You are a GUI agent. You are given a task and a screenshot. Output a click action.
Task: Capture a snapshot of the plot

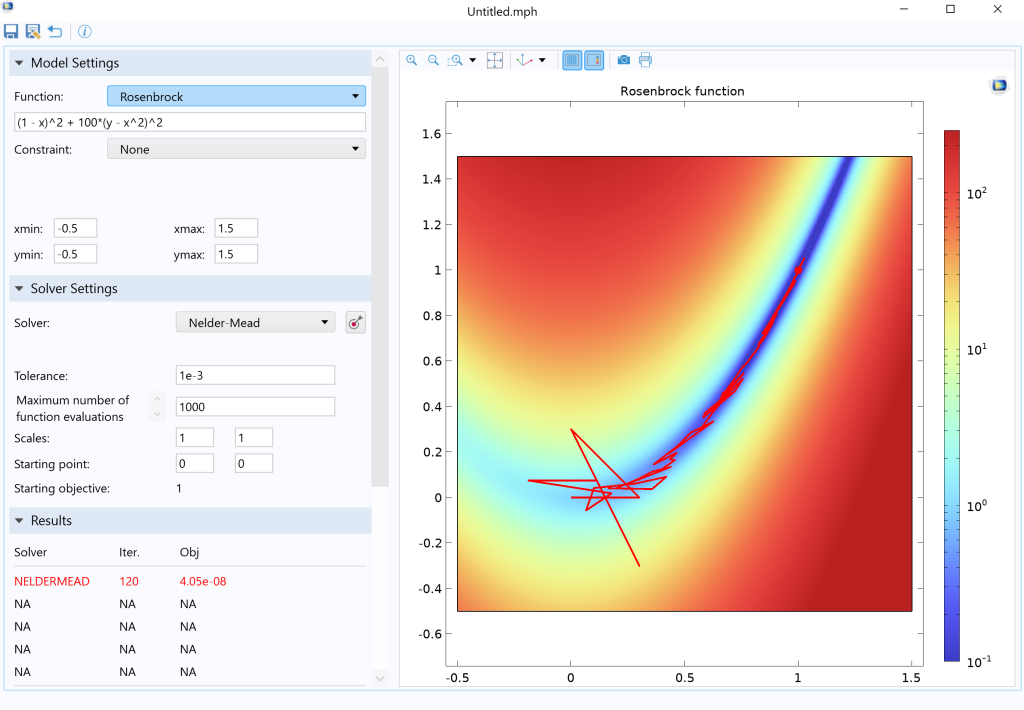pyautogui.click(x=623, y=60)
